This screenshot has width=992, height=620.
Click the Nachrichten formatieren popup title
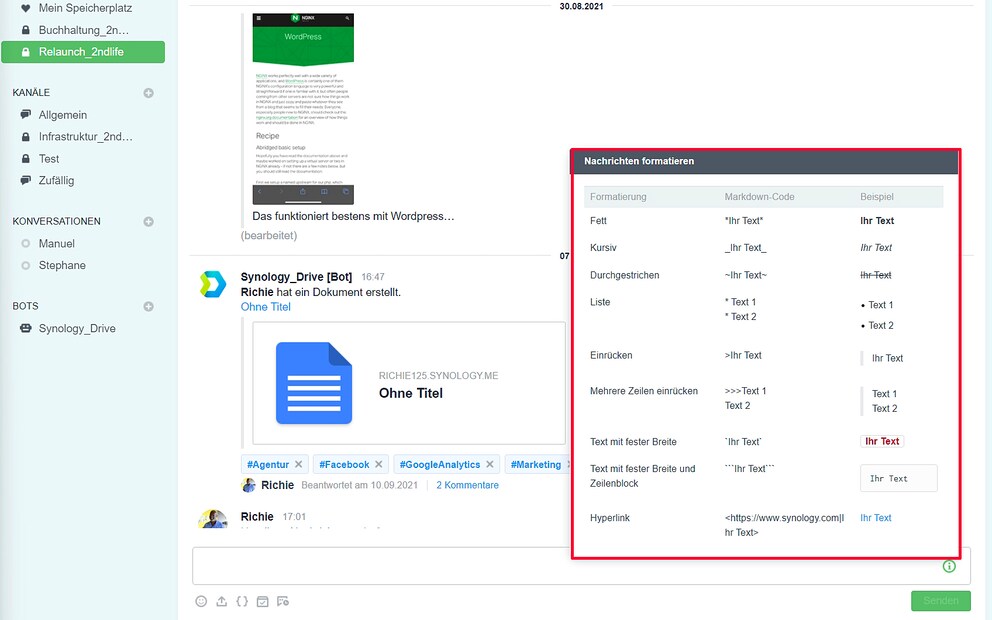(639, 161)
